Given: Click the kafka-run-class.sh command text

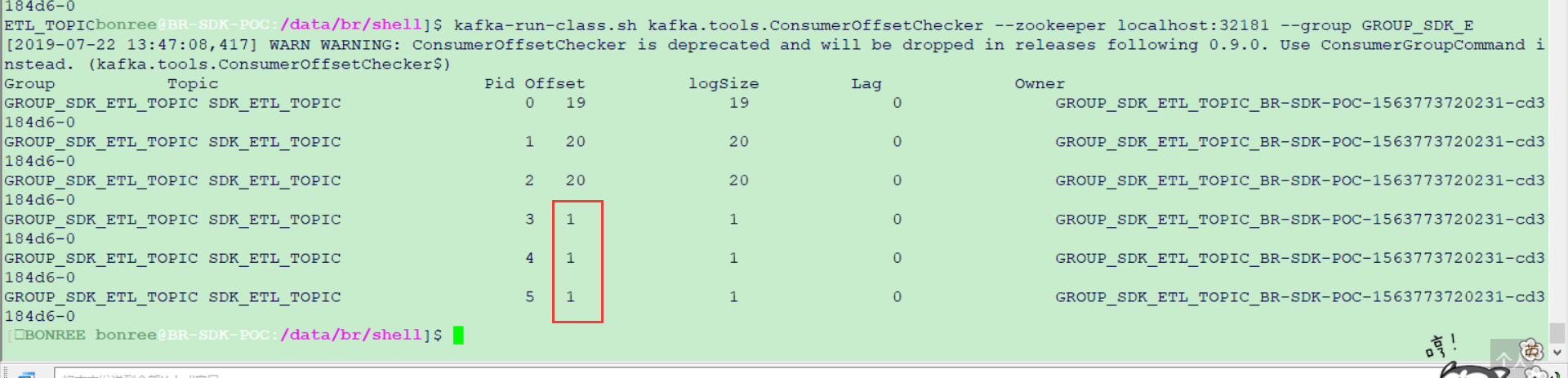Looking at the screenshot, I should click(546, 25).
